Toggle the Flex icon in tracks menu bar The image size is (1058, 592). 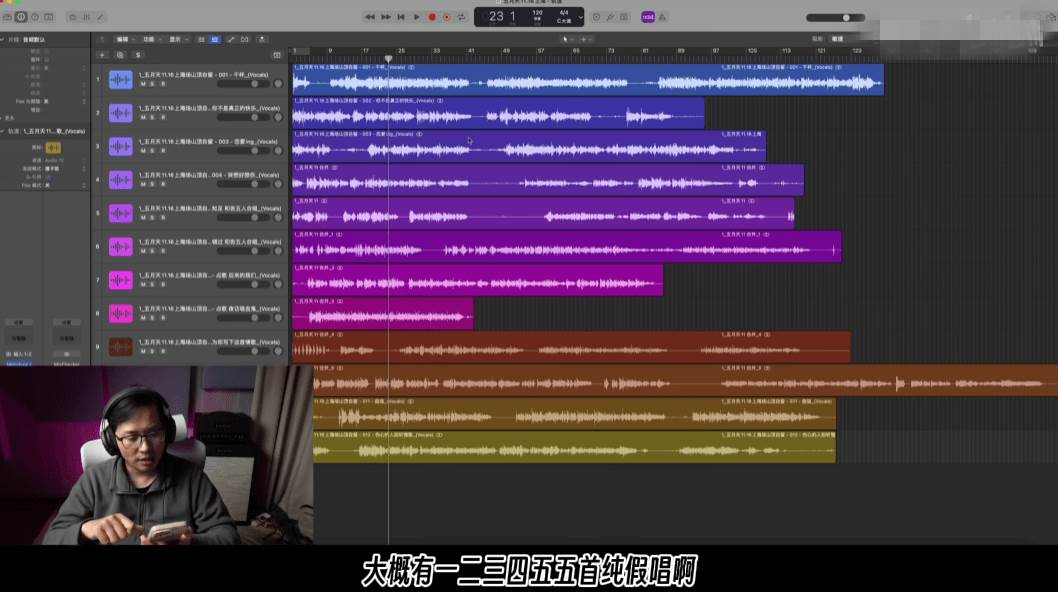[x=245, y=39]
